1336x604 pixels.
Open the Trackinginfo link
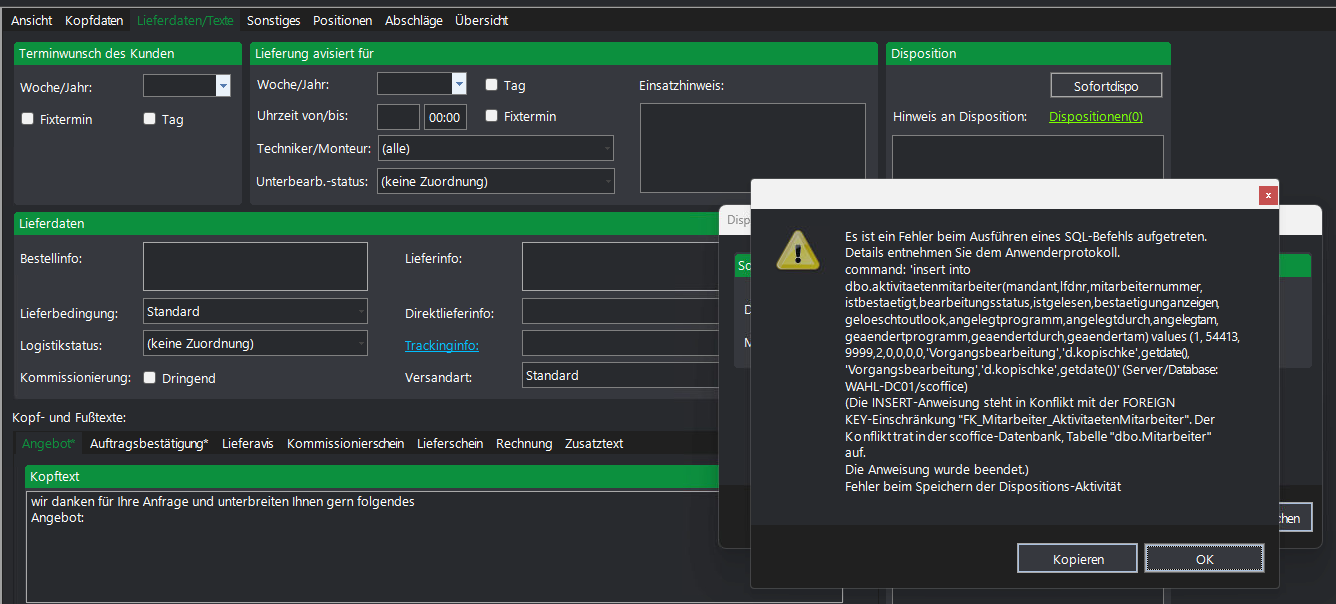pos(441,346)
